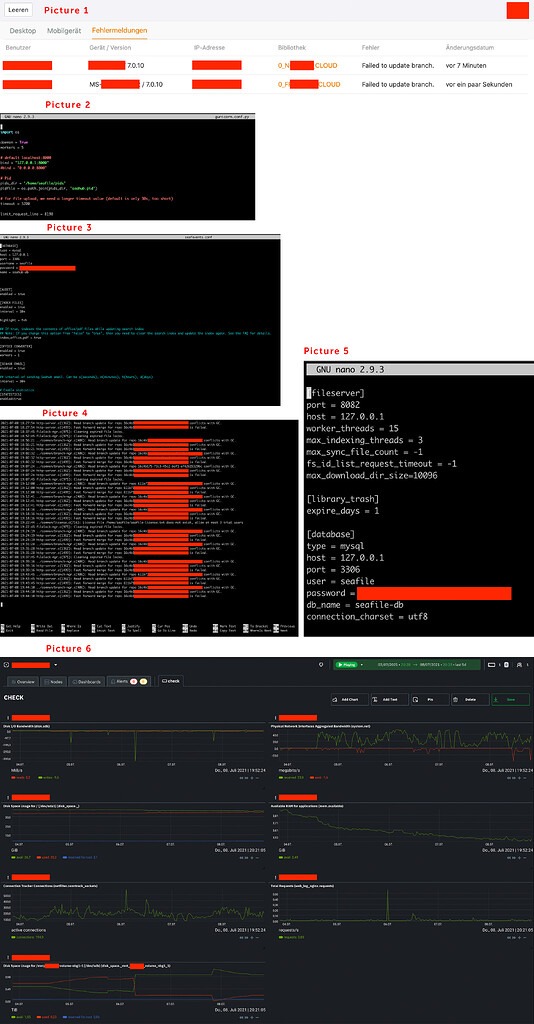Click the green Save button
The height and width of the screenshot is (1024, 534).
(x=510, y=699)
